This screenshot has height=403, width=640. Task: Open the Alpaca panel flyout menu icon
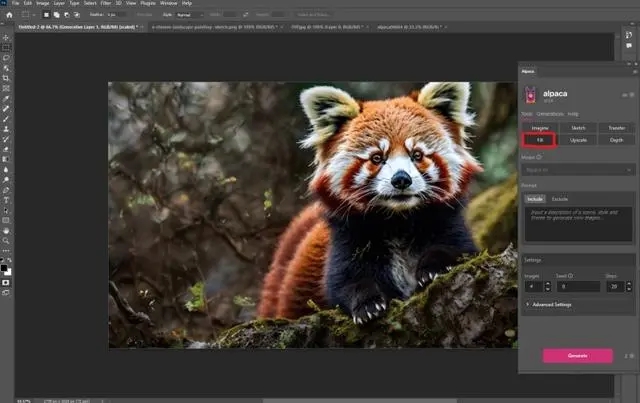pyautogui.click(x=635, y=71)
